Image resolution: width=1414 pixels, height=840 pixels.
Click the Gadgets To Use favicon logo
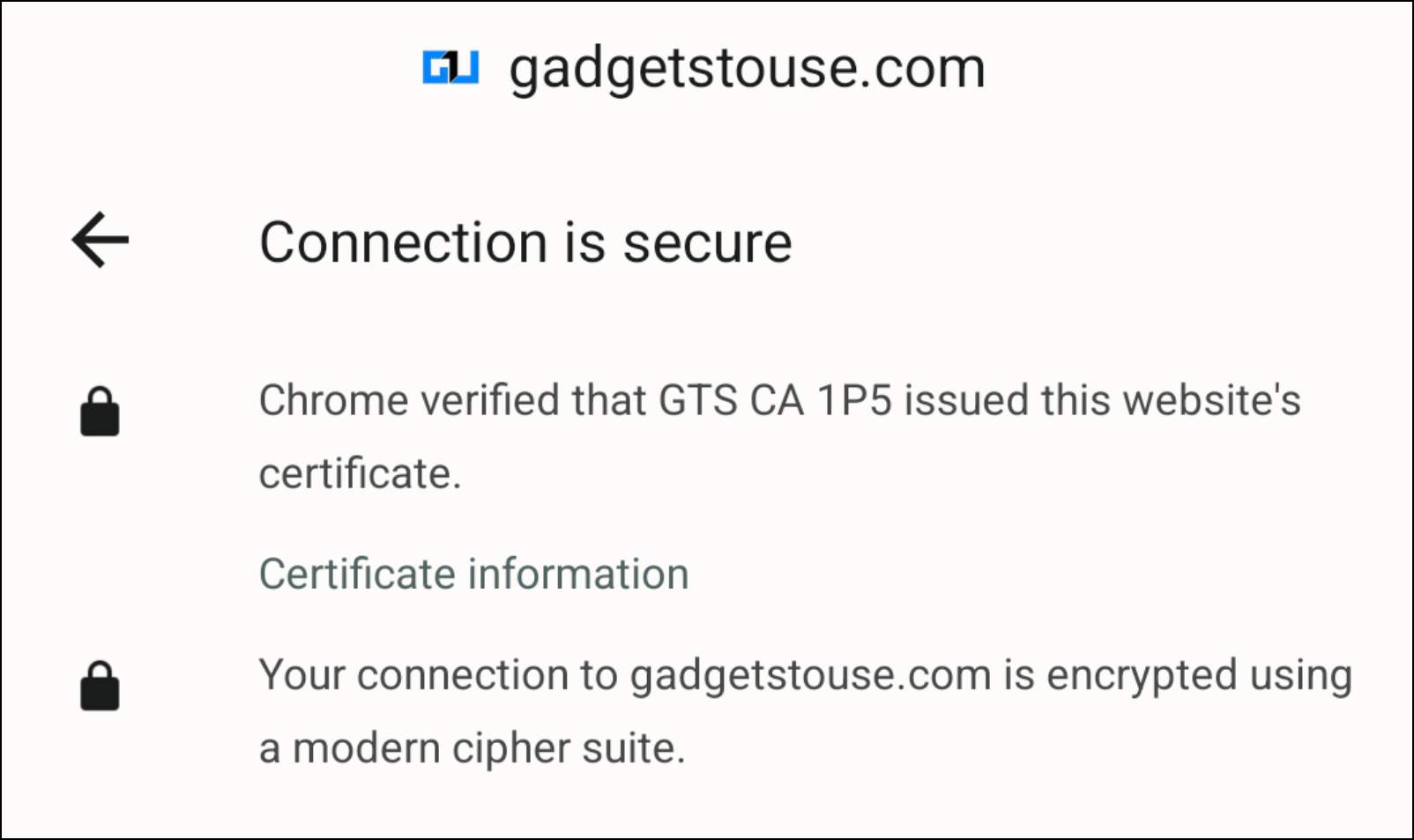tap(450, 68)
